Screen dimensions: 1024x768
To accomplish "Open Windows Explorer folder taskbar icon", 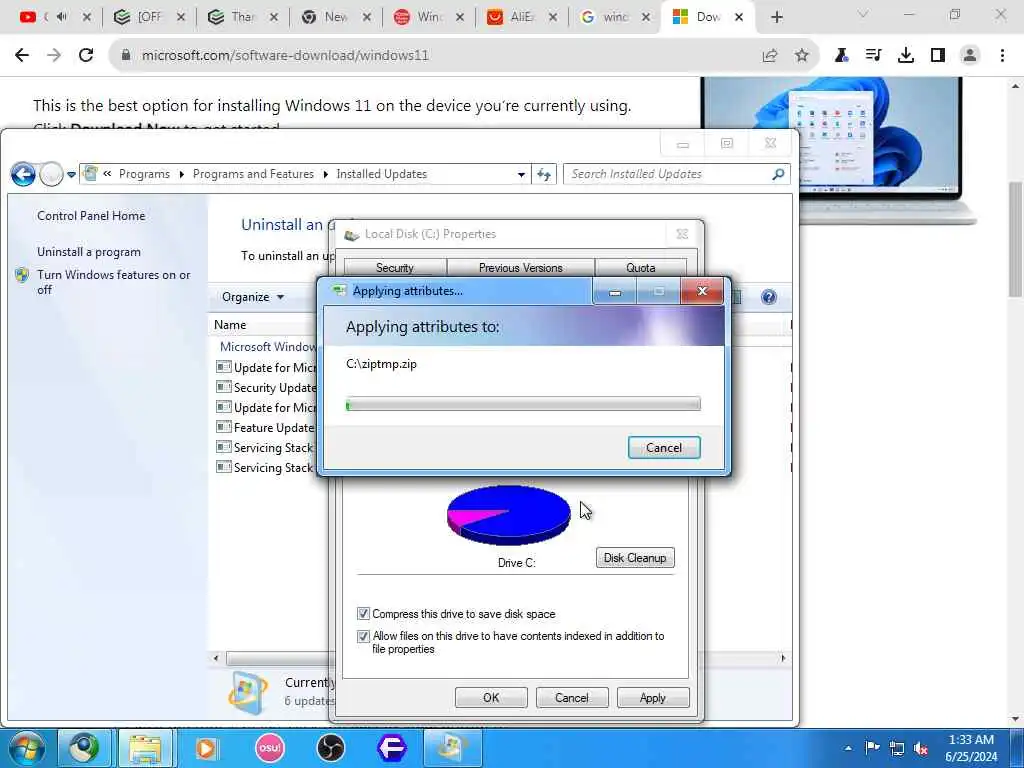I will (145, 748).
